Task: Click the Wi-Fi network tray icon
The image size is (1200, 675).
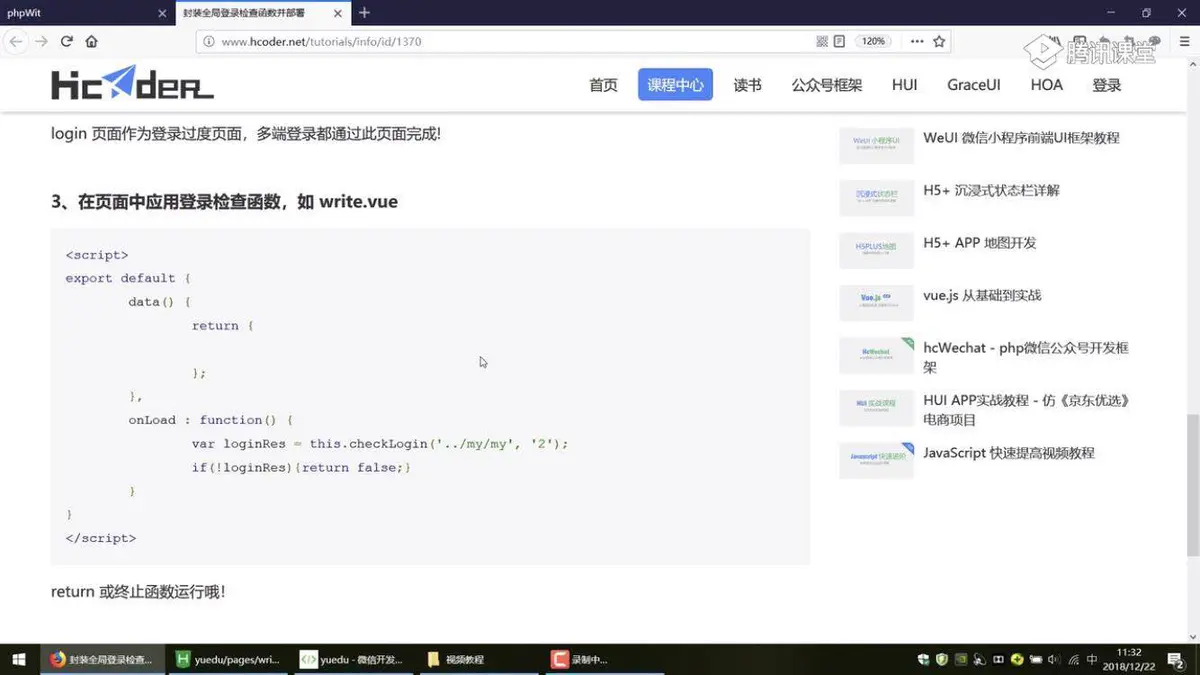Action: (x=1073, y=660)
